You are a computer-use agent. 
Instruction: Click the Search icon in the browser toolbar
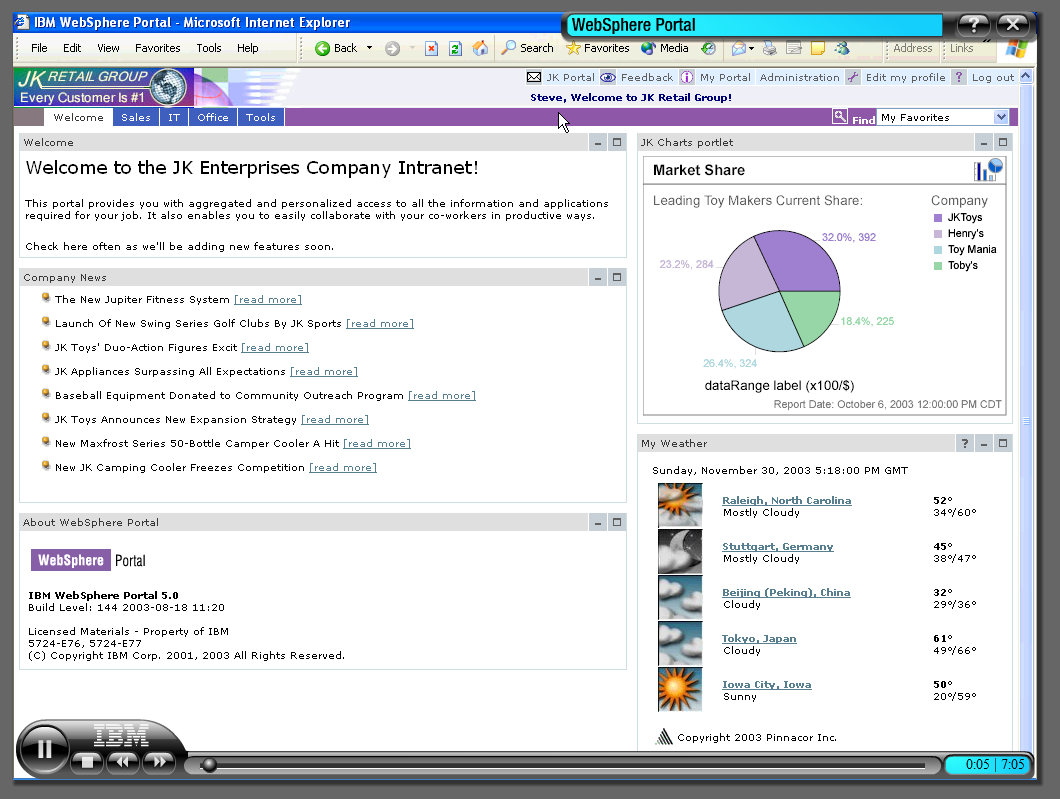coord(508,47)
